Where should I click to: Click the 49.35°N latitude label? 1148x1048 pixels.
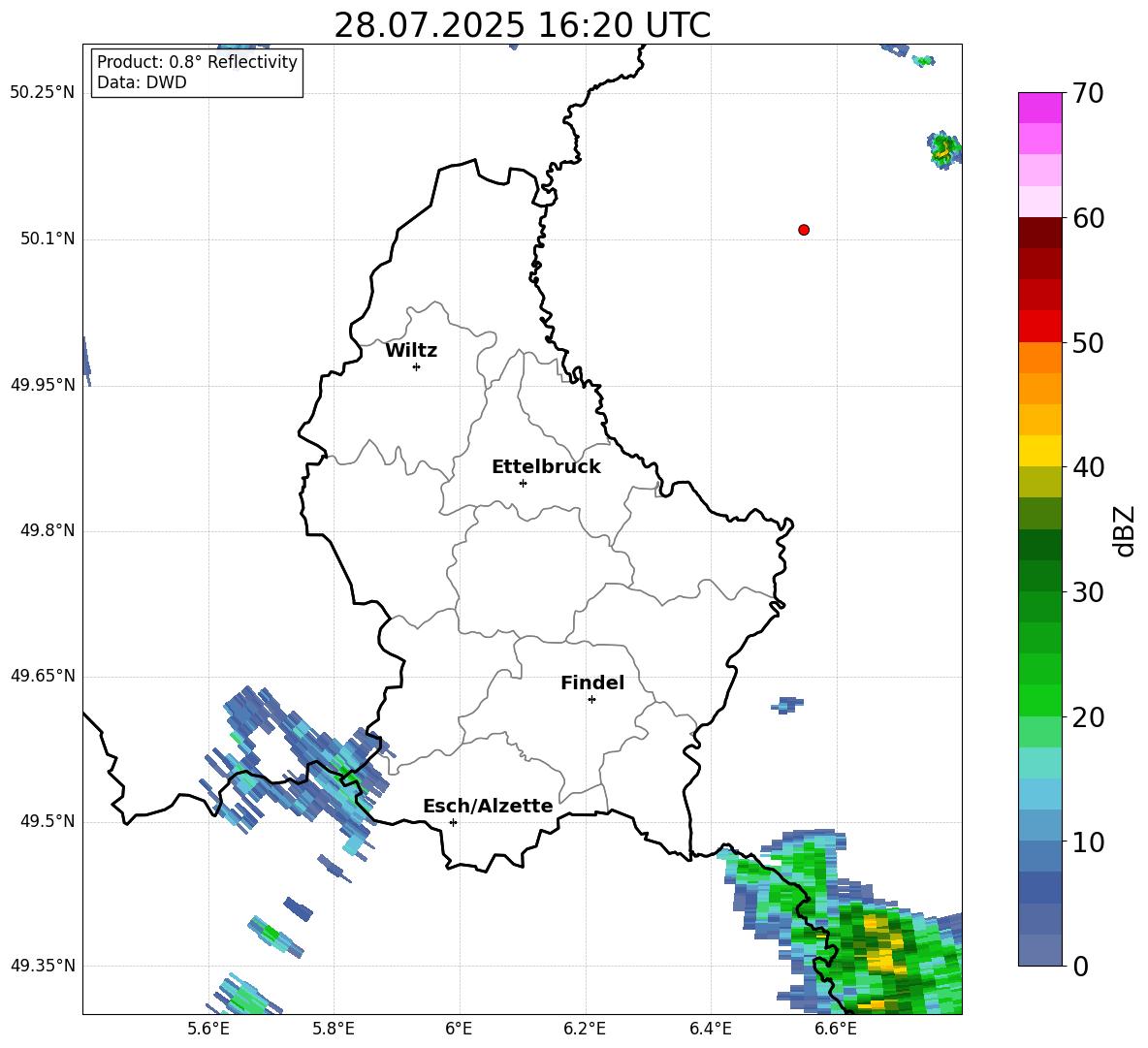tap(43, 966)
